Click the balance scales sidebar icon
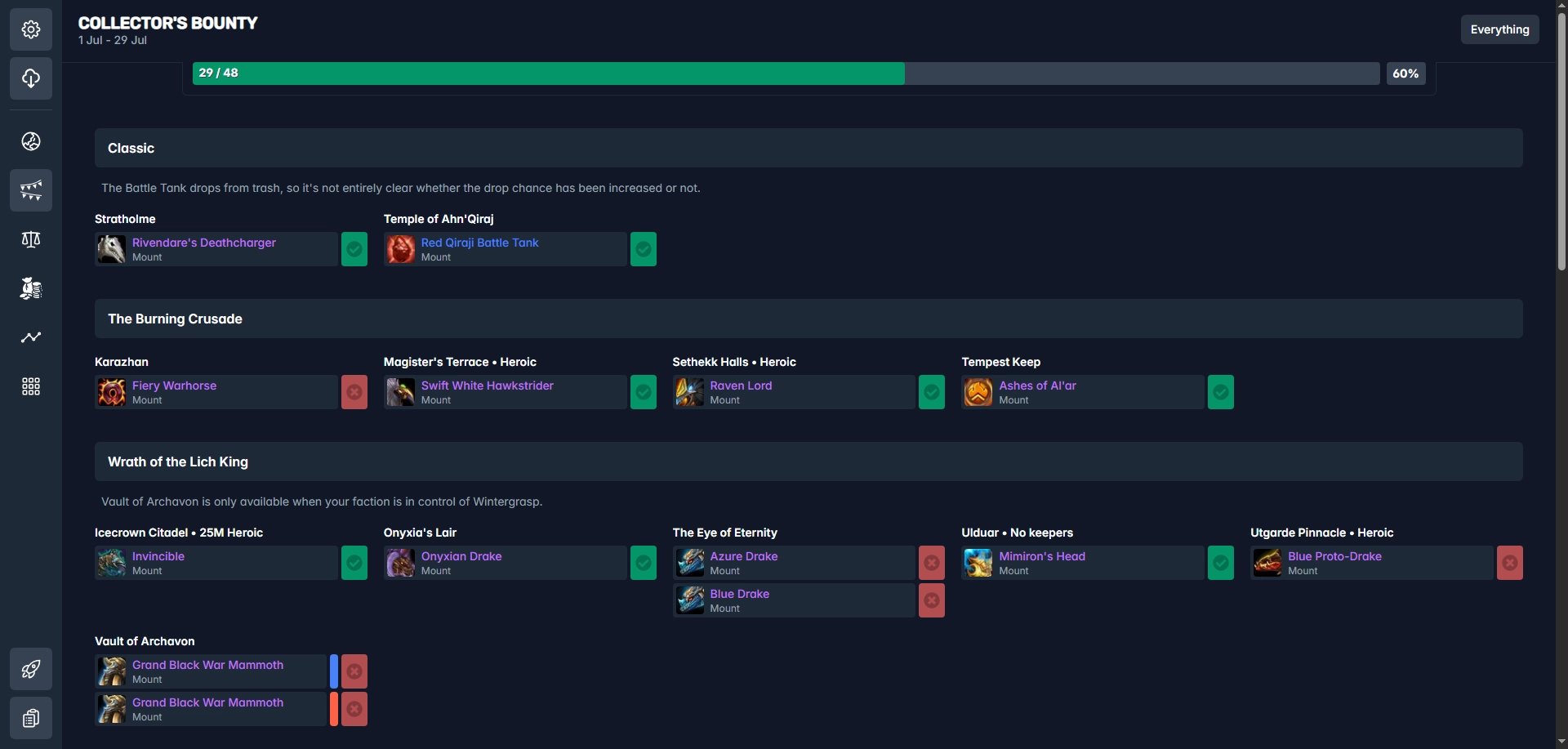Image resolution: width=1568 pixels, height=749 pixels. [x=31, y=239]
